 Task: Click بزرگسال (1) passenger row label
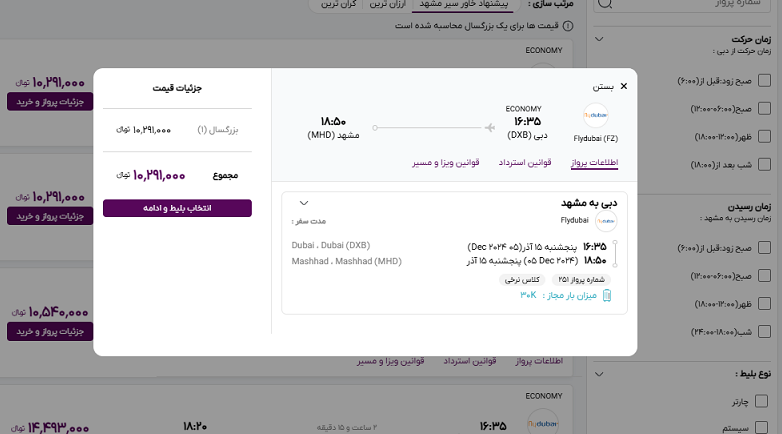point(218,130)
